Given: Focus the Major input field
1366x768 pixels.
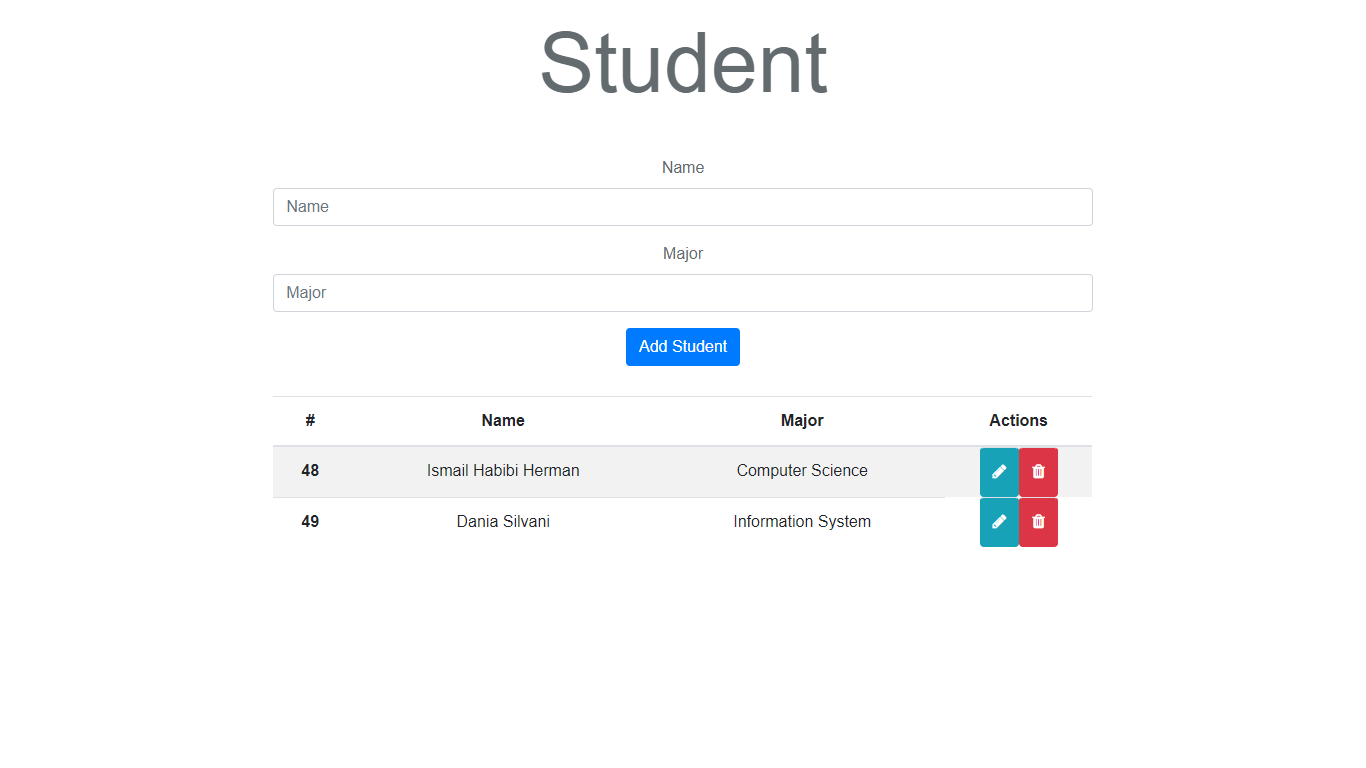Looking at the screenshot, I should click(x=683, y=293).
